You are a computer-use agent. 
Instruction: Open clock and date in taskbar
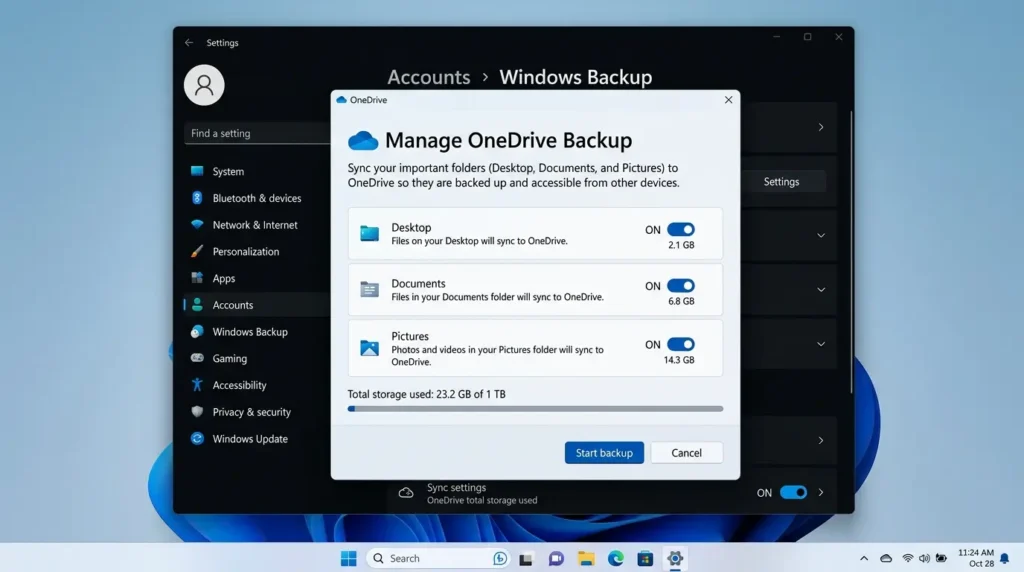point(976,558)
